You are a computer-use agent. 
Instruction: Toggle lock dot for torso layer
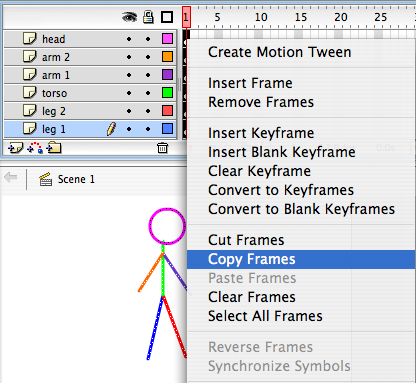tap(148, 93)
